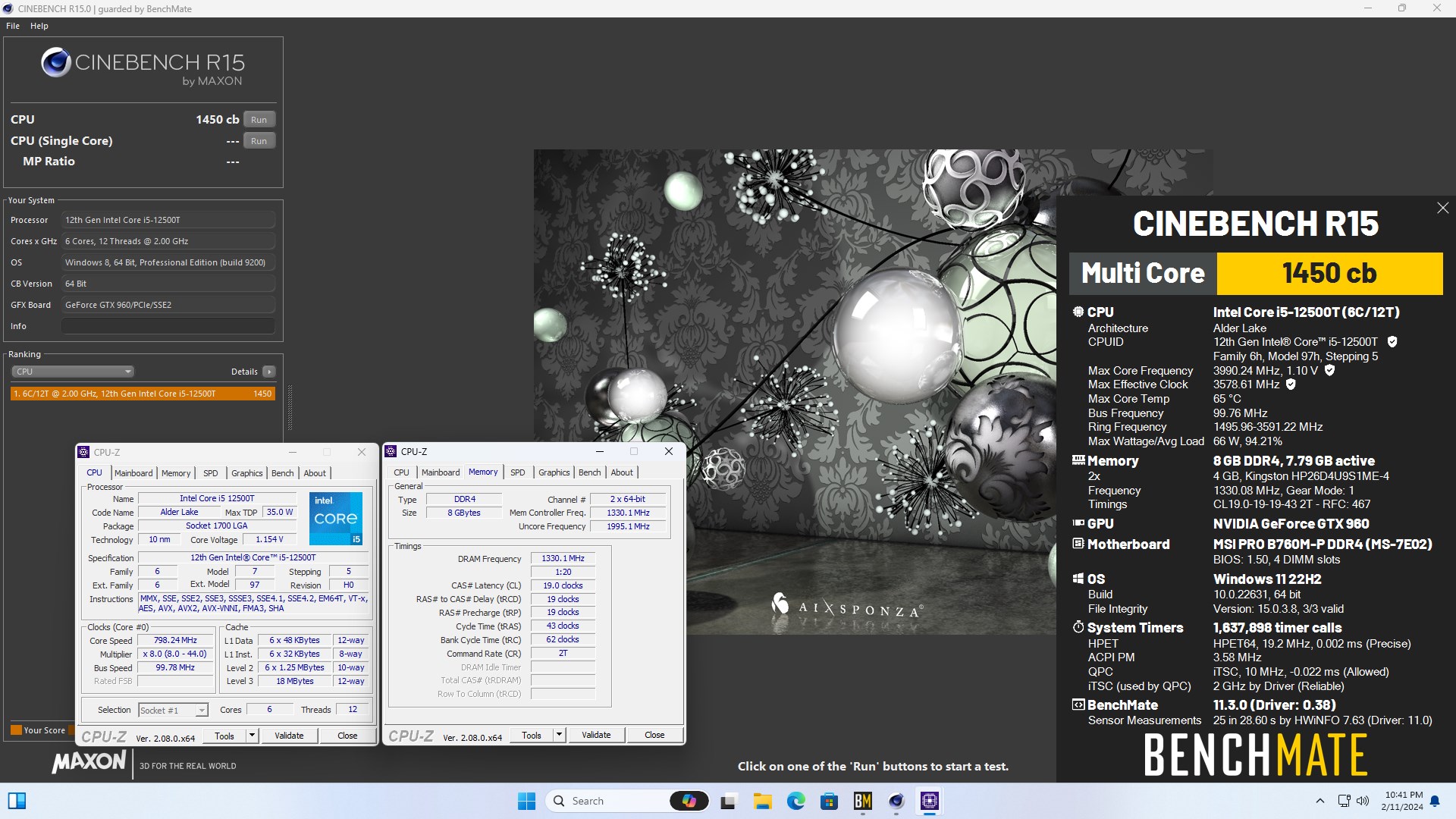Screen dimensions: 1456x819
Task: Expand ranking Details arrow
Action: (x=269, y=372)
